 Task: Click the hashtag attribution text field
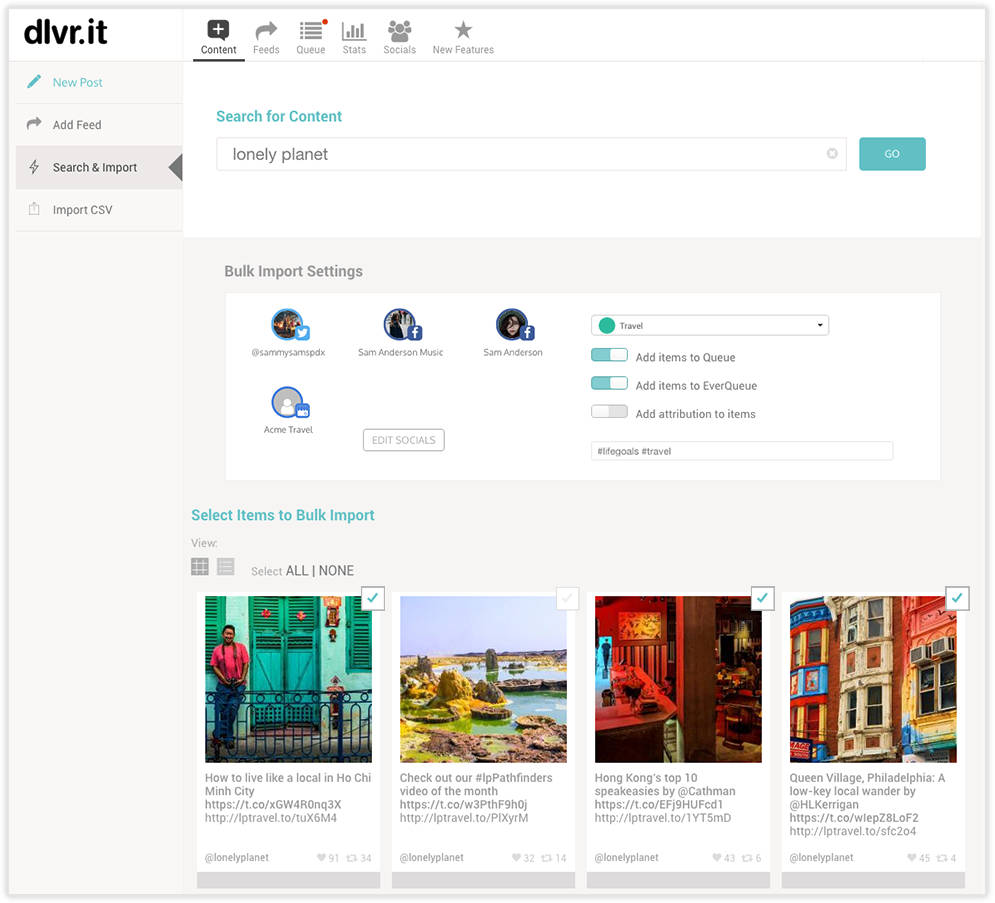click(741, 450)
